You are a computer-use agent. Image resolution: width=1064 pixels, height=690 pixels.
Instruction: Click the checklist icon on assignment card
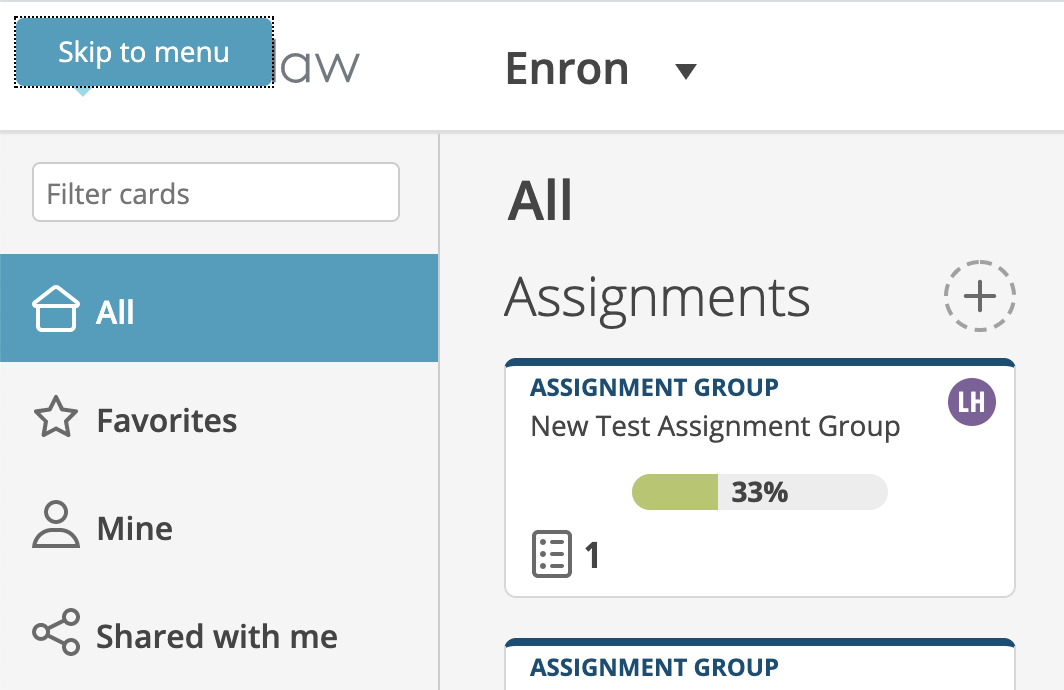[x=552, y=554]
